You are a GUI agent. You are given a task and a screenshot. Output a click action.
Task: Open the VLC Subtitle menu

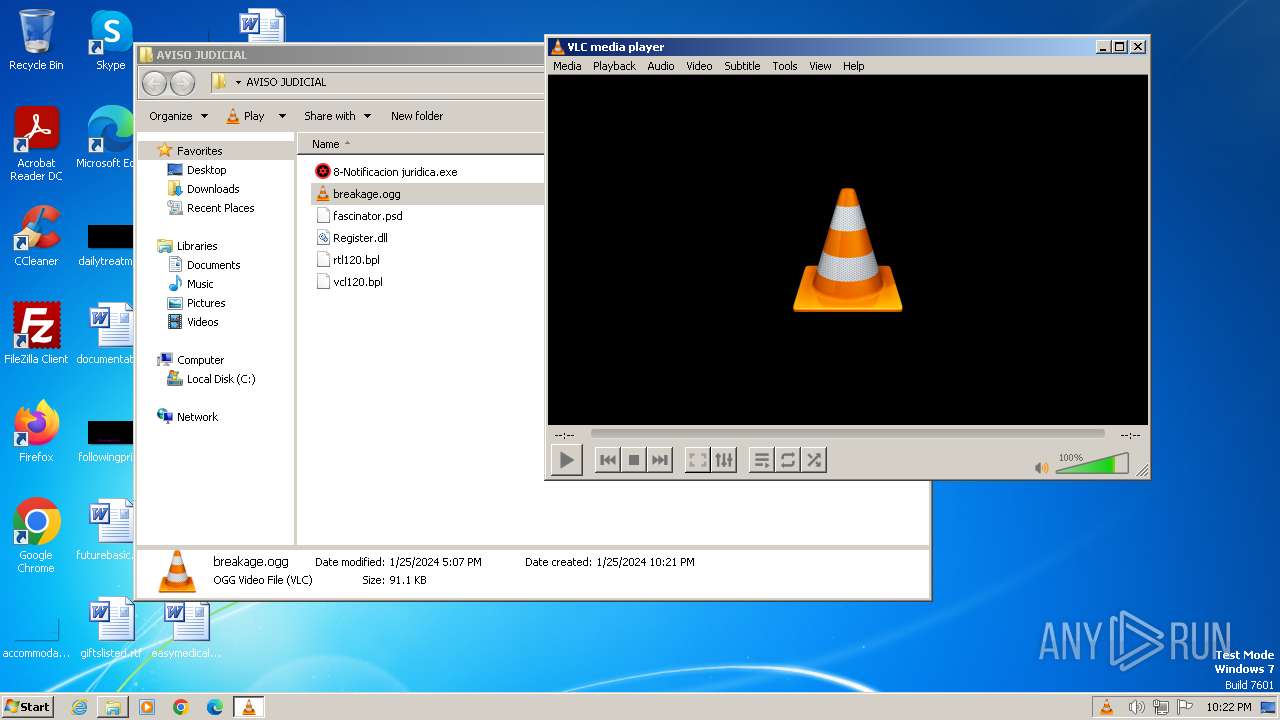click(742, 66)
